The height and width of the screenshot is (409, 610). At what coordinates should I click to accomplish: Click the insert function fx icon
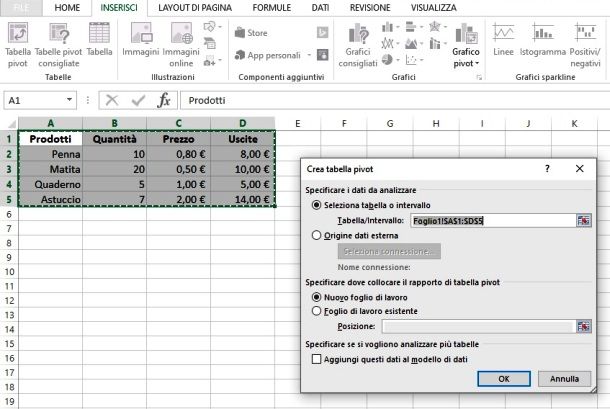(x=165, y=100)
